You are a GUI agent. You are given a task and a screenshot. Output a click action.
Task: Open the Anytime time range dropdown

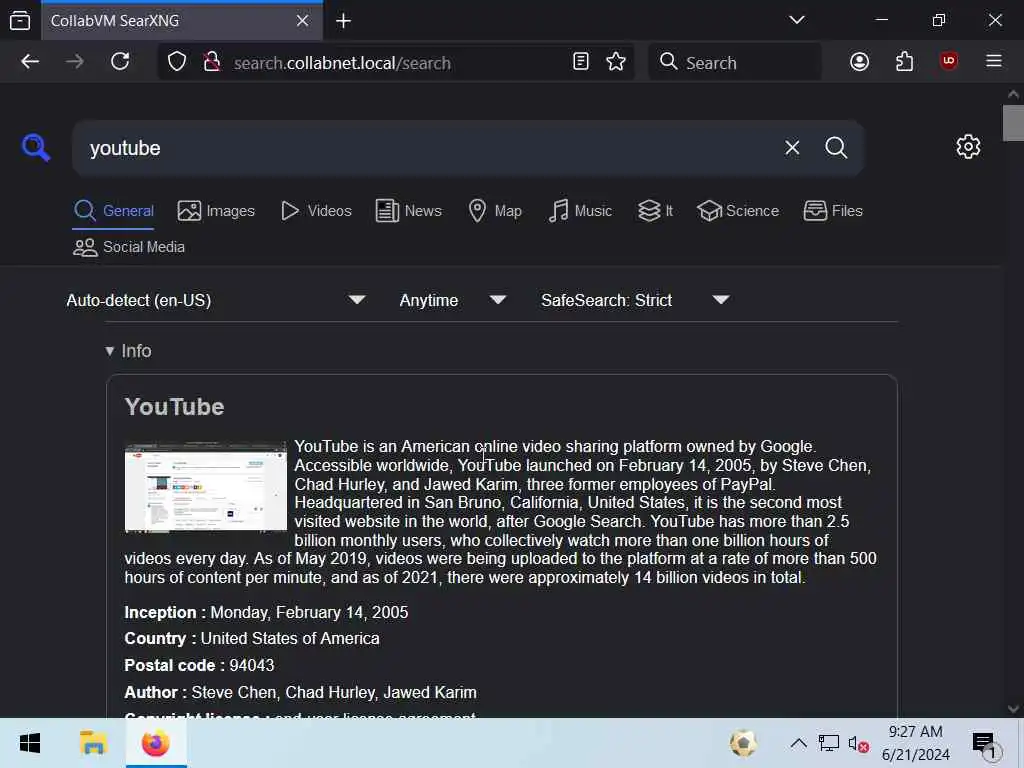pos(453,300)
